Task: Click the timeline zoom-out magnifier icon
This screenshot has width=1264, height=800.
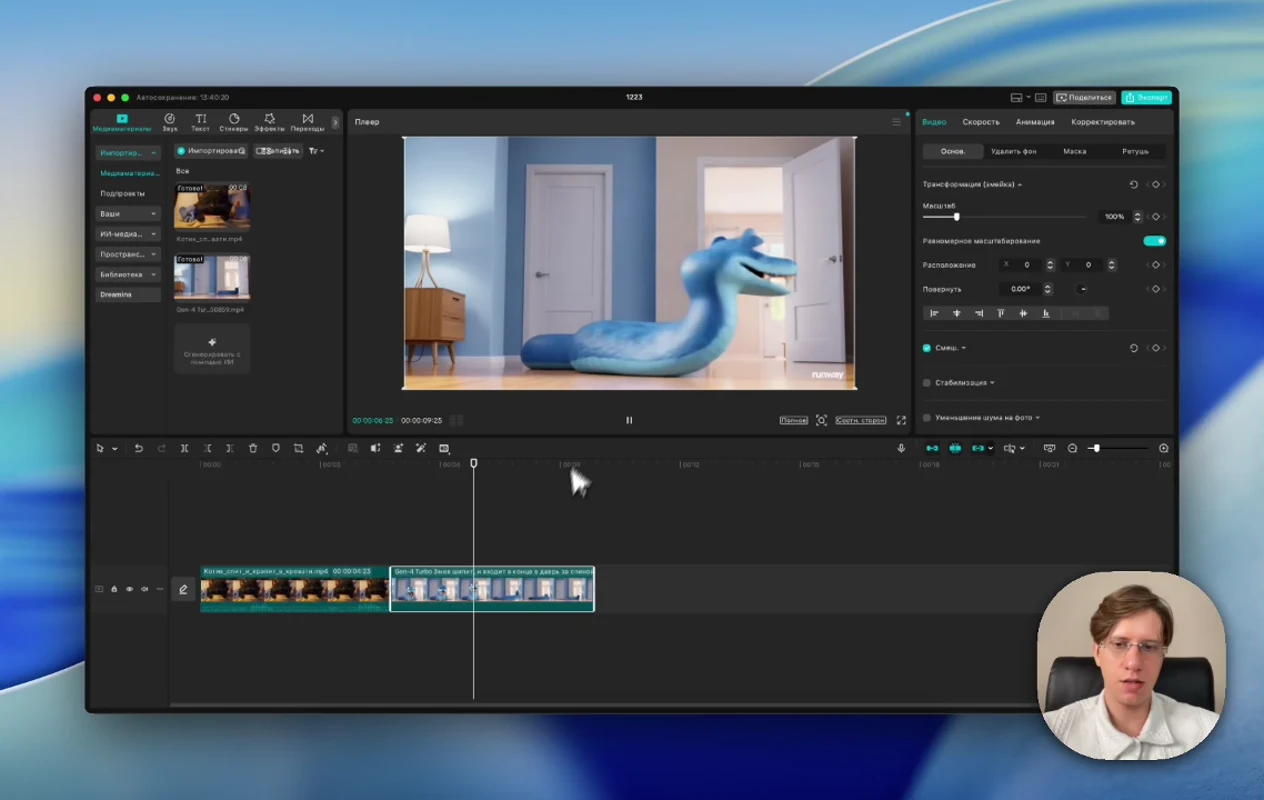Action: pos(1073,448)
